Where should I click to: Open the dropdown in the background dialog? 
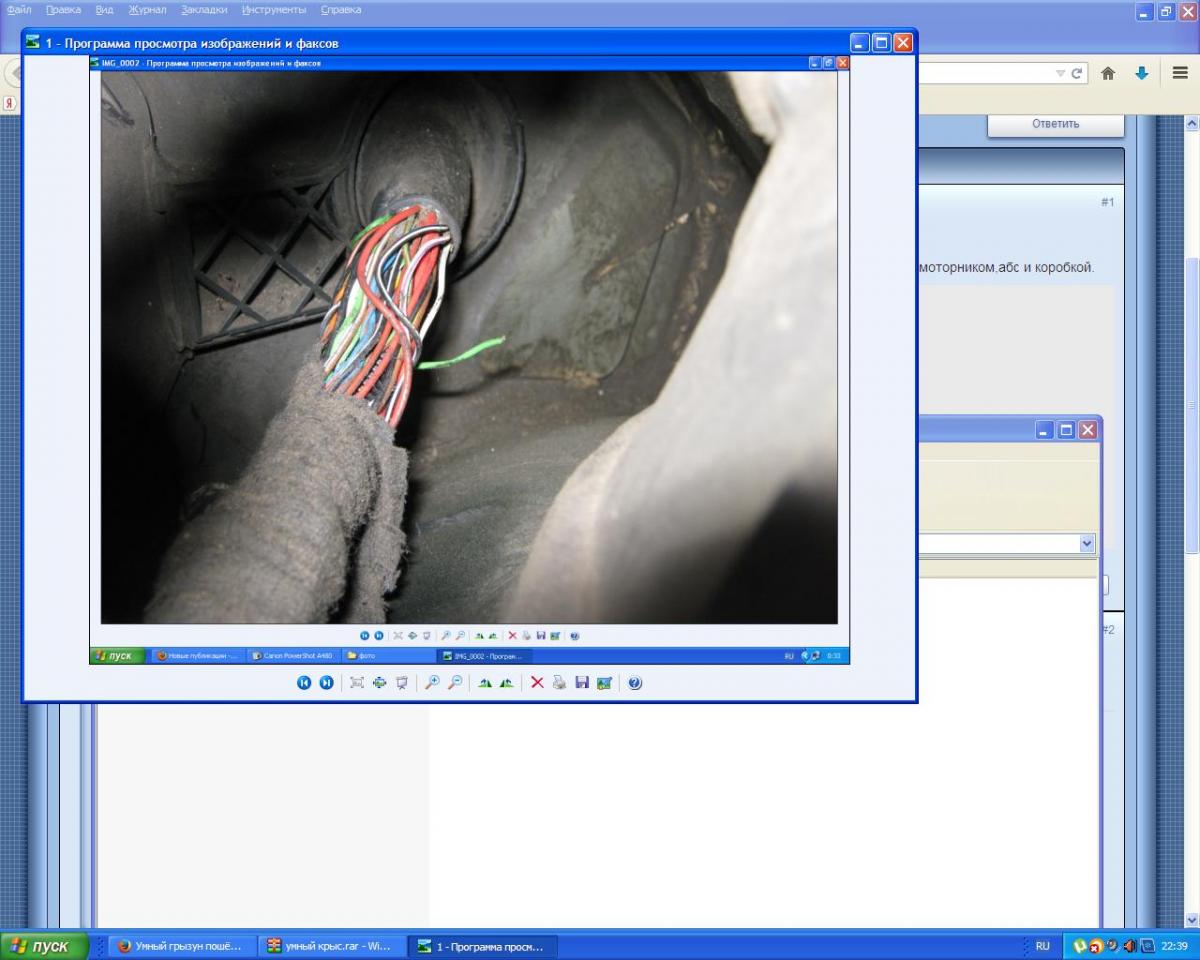click(x=1087, y=543)
